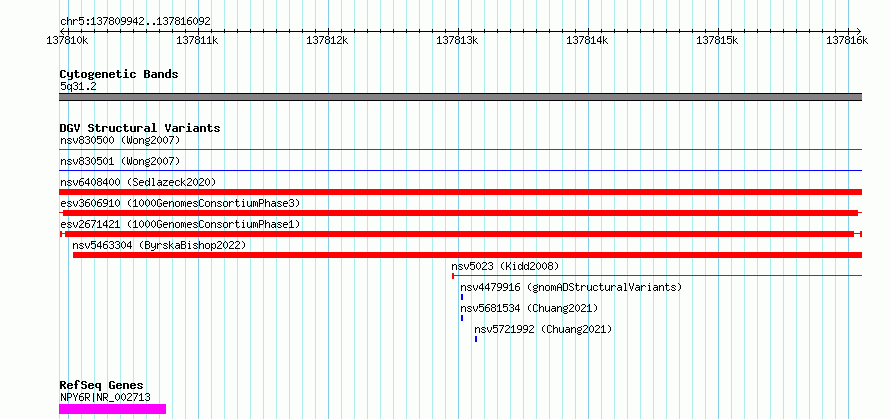
Task: Click the thick red nsv6408400 variant bar
Action: [460, 192]
